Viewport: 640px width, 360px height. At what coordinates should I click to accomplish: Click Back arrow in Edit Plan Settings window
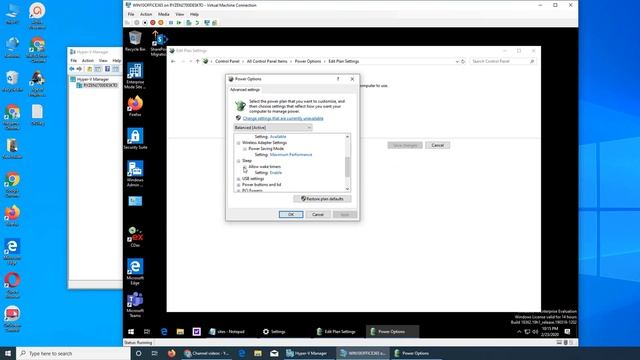pos(173,61)
